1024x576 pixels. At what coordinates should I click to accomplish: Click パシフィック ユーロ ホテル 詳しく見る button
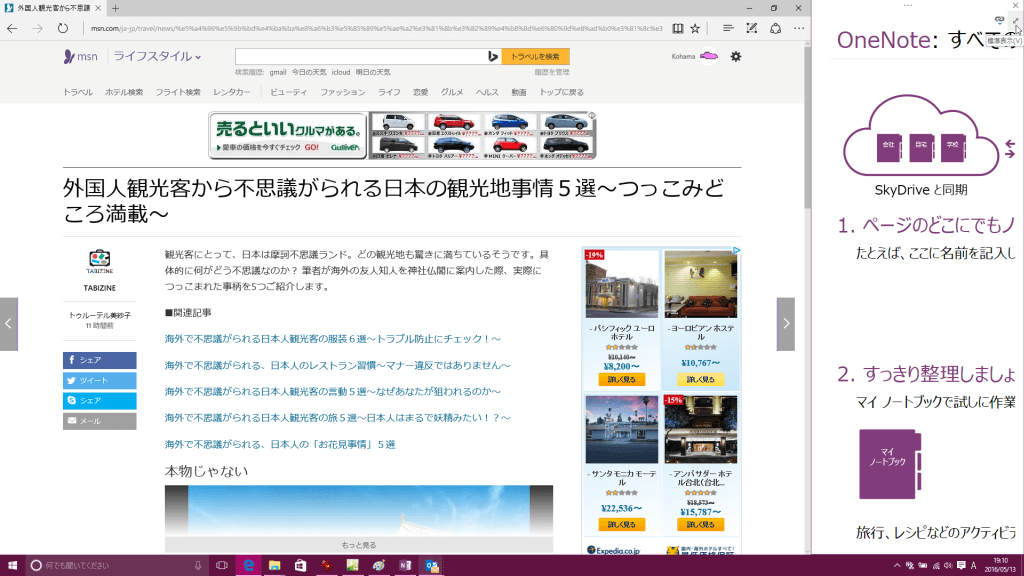click(x=621, y=379)
